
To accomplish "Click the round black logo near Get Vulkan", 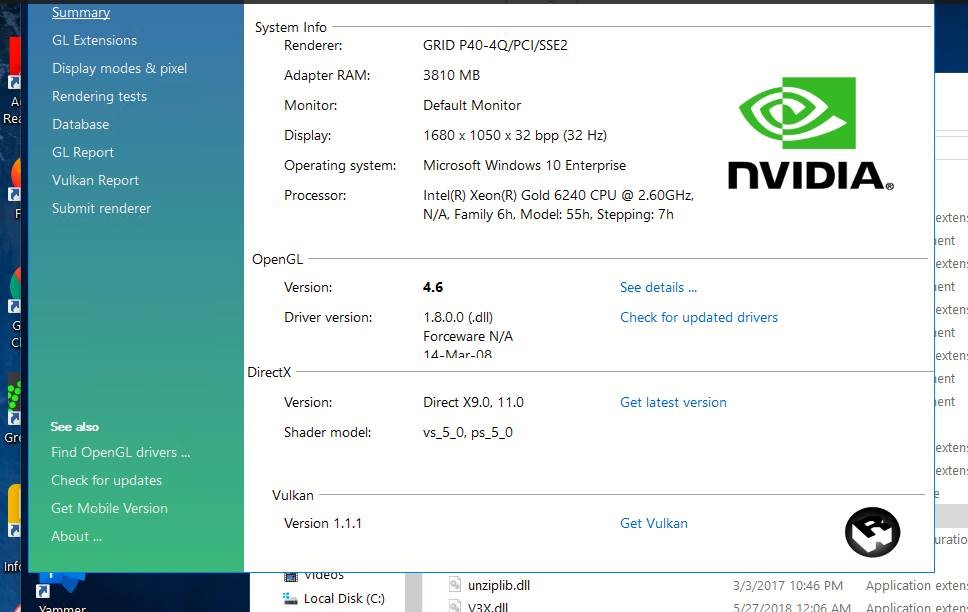I will pyautogui.click(x=872, y=531).
